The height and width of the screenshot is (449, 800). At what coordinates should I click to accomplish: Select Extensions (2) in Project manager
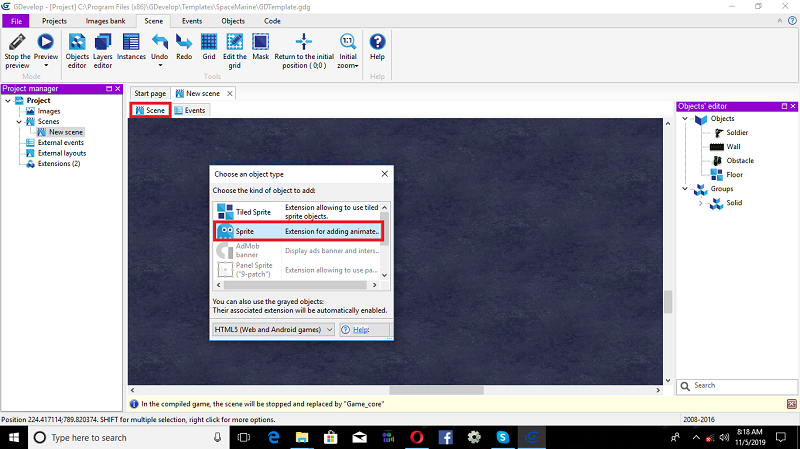[59, 164]
